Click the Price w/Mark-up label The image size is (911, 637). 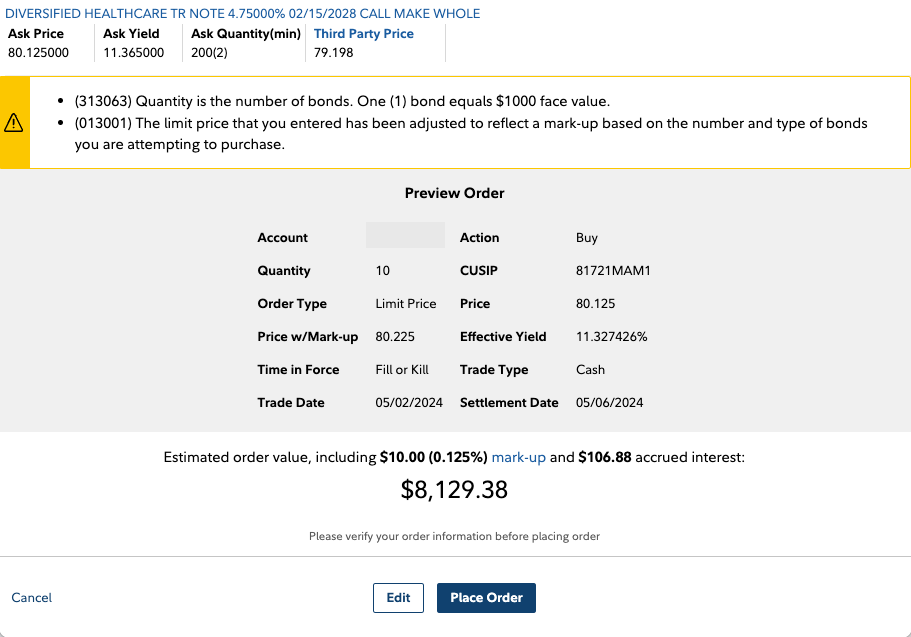tap(307, 337)
